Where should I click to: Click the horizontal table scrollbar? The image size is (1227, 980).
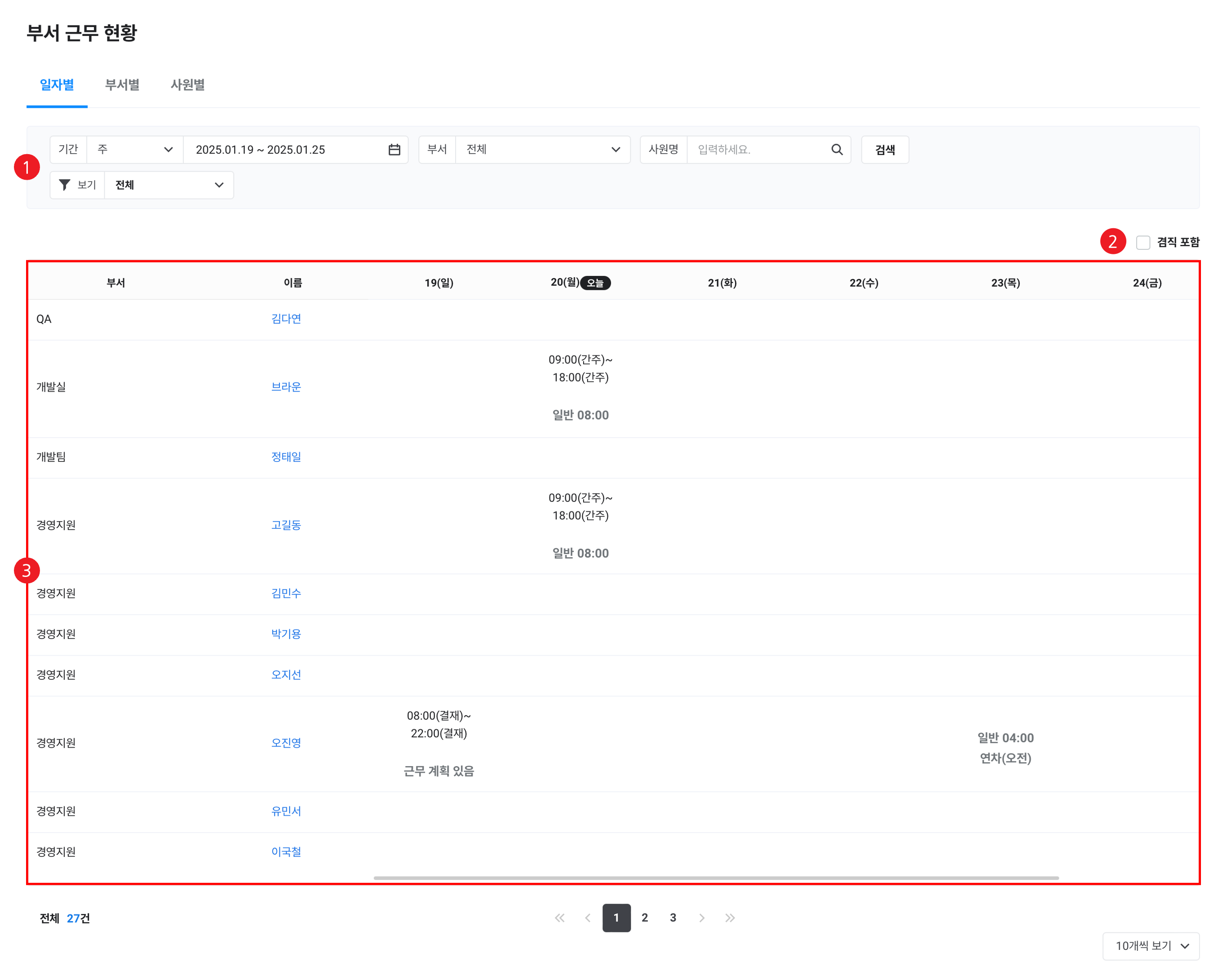715,878
